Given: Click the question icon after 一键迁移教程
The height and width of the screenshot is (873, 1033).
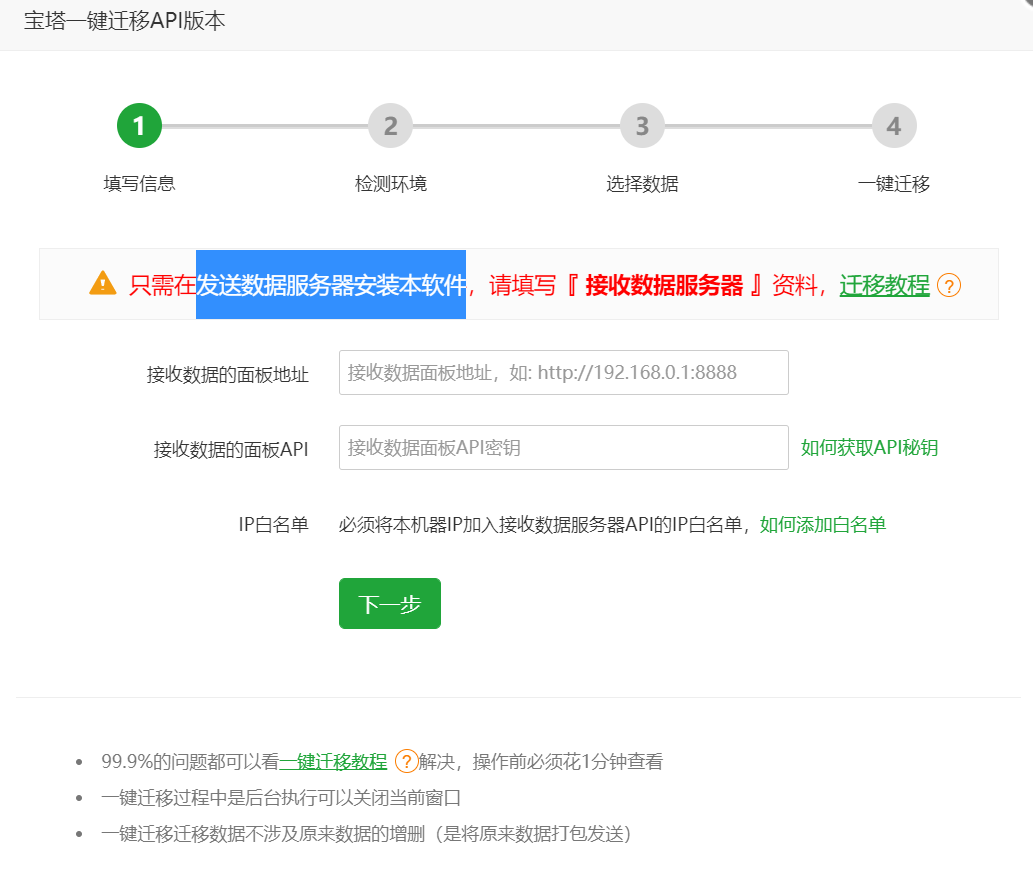Looking at the screenshot, I should point(406,761).
